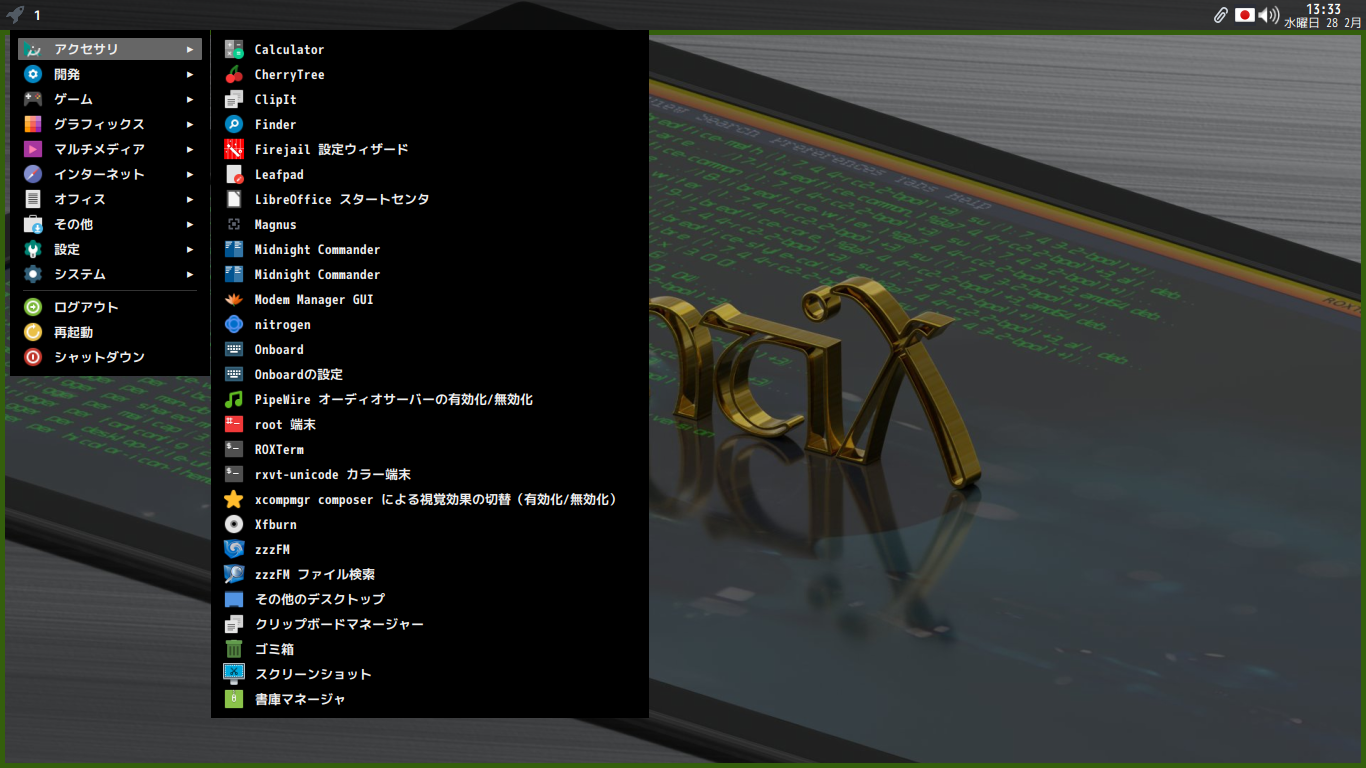Open zzzFM ファイル検索 icon

point(234,574)
